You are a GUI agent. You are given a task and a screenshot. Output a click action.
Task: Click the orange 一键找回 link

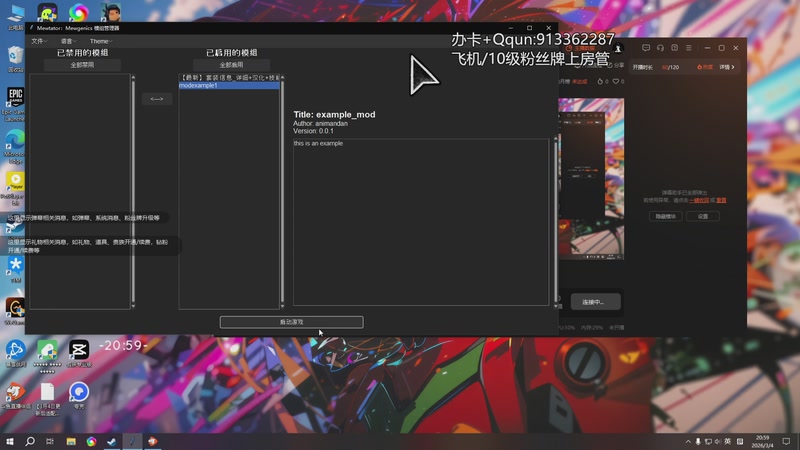[699, 201]
